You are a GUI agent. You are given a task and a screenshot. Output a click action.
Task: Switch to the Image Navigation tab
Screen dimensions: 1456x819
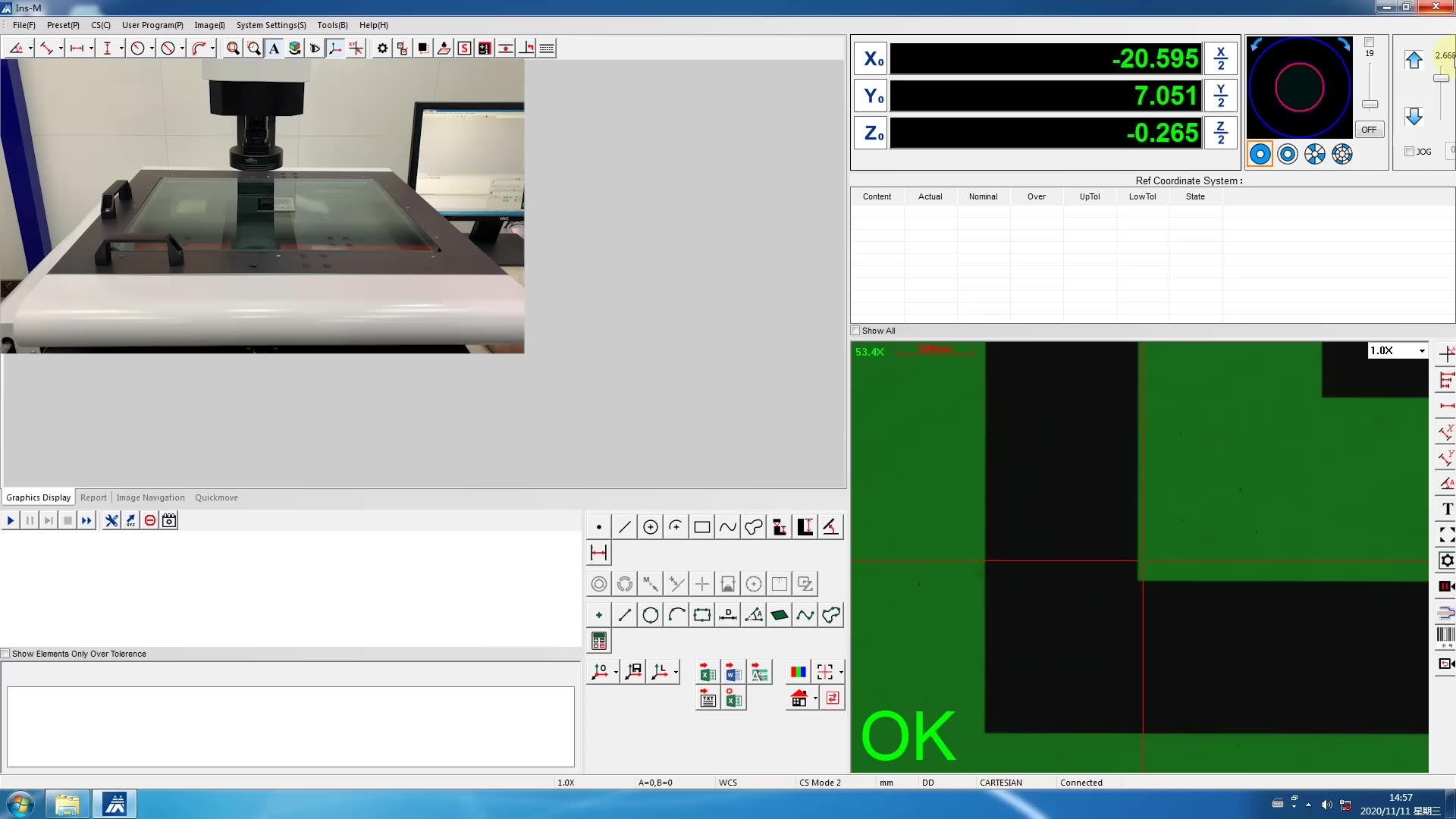click(x=150, y=497)
